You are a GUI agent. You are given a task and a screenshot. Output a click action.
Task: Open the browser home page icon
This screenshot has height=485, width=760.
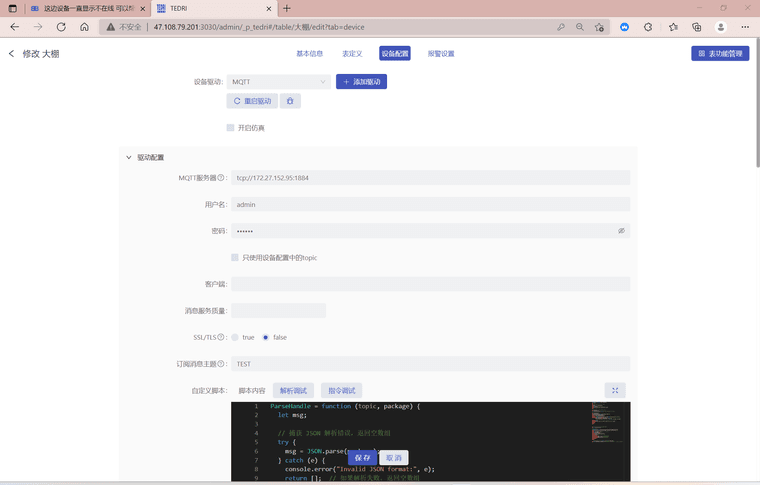coord(84,27)
